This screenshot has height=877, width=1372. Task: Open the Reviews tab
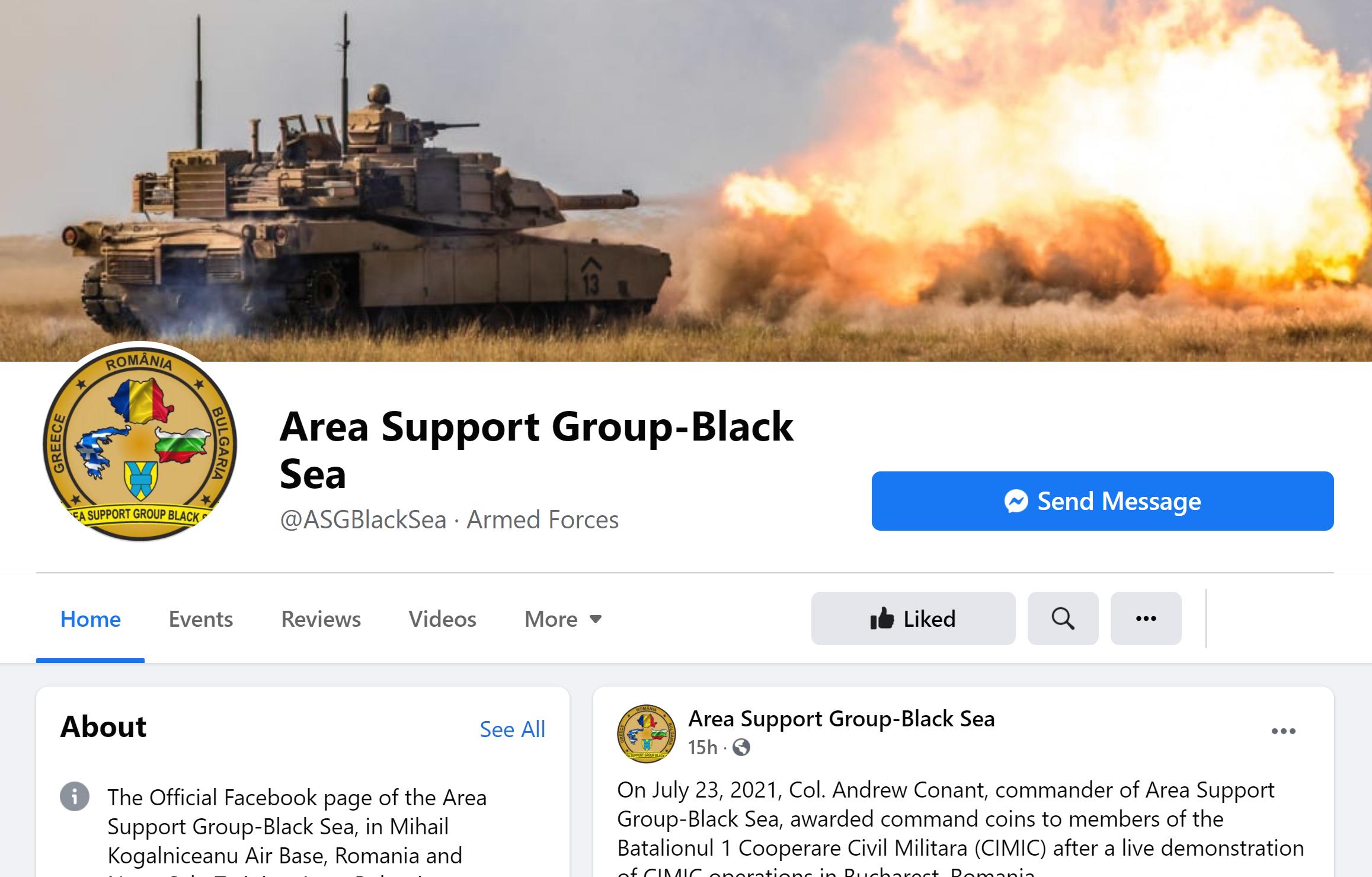point(321,619)
